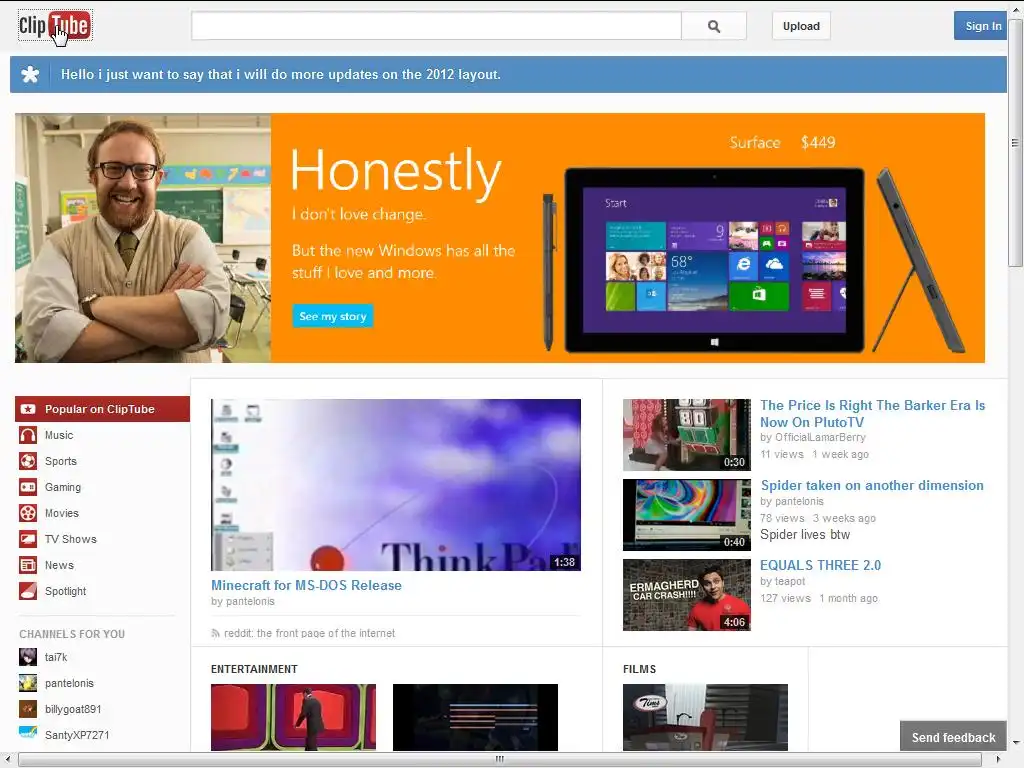This screenshot has width=1024, height=768.
Task: Click the horizontal scrollbar left arrow
Action: [x=7, y=760]
